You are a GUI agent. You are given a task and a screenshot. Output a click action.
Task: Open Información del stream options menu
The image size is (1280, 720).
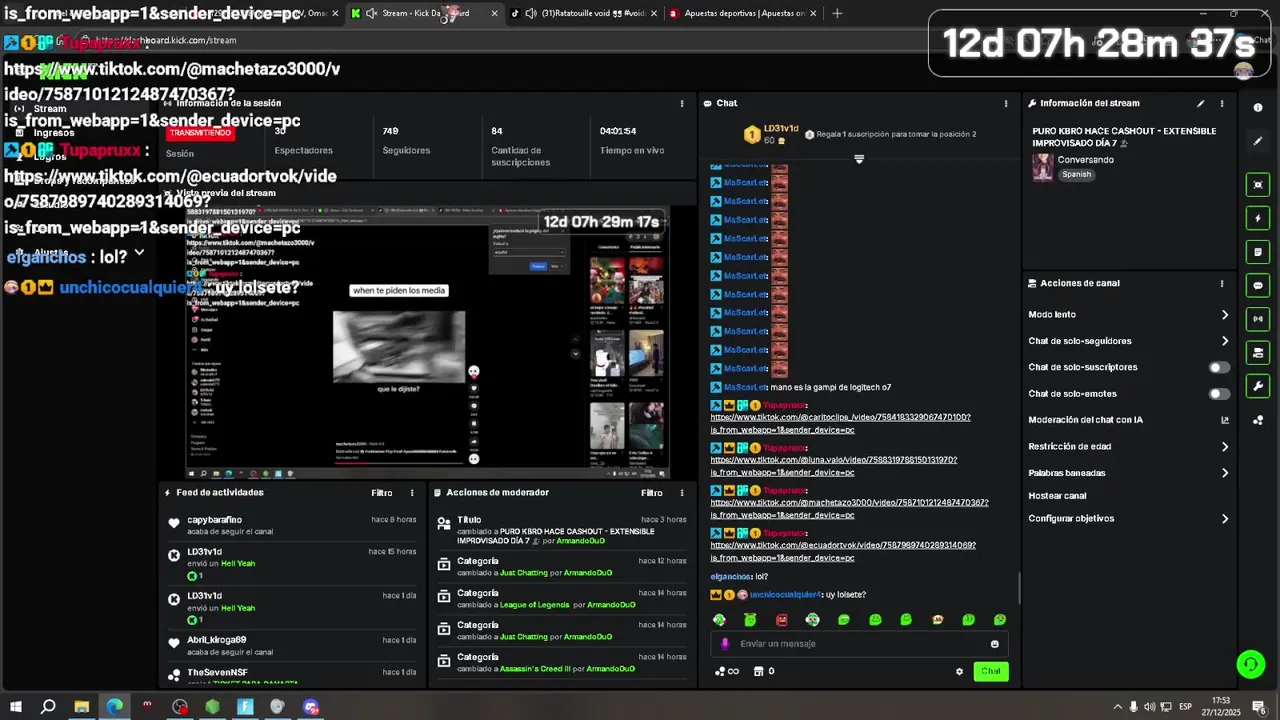point(1222,103)
